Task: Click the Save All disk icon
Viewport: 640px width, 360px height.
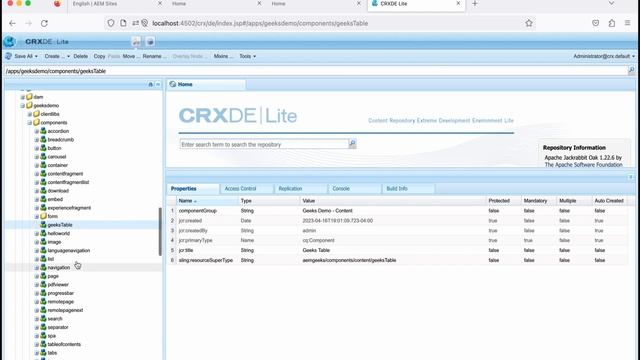Action: pyautogui.click(x=8, y=56)
